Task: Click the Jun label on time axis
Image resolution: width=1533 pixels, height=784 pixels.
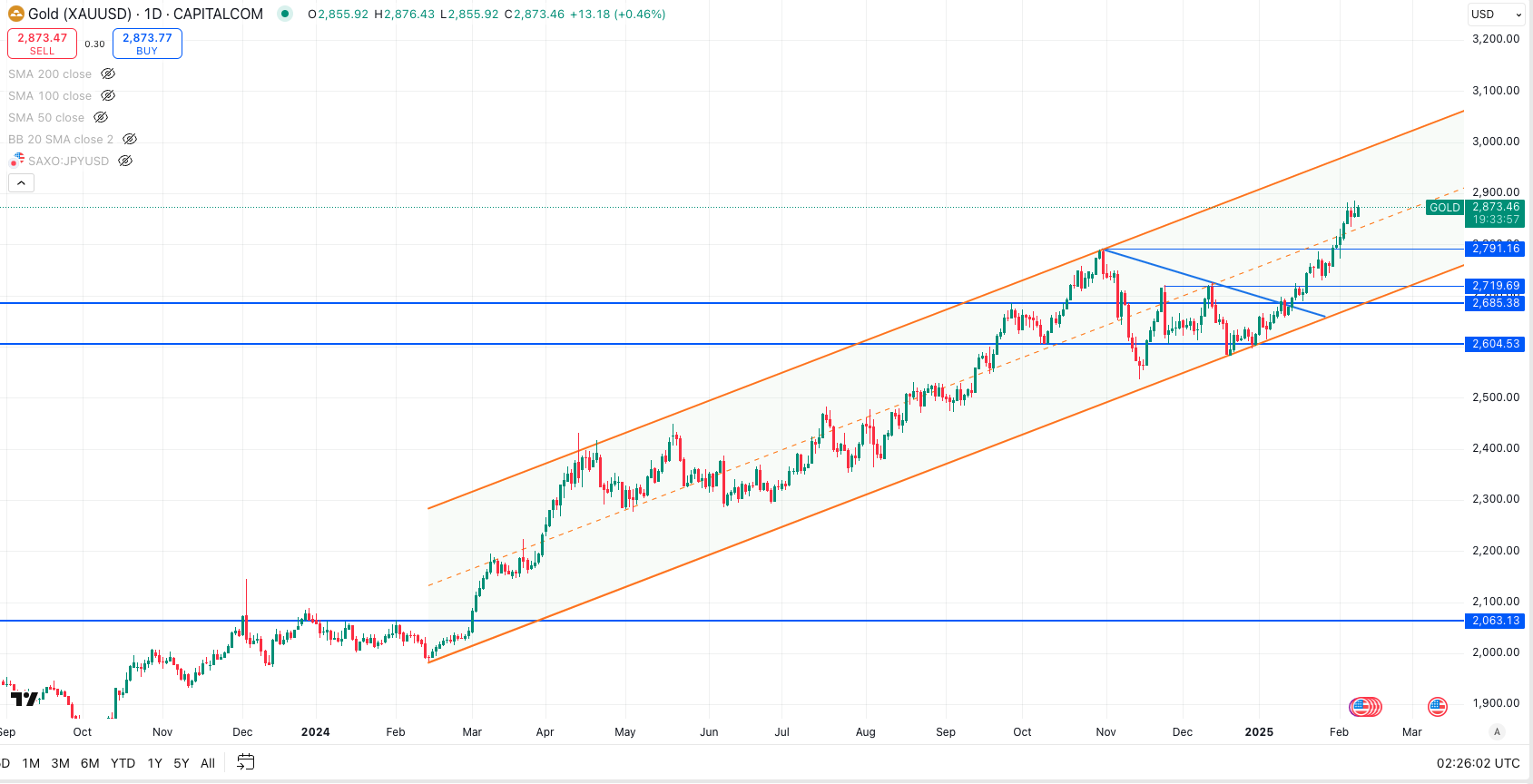Action: [709, 732]
